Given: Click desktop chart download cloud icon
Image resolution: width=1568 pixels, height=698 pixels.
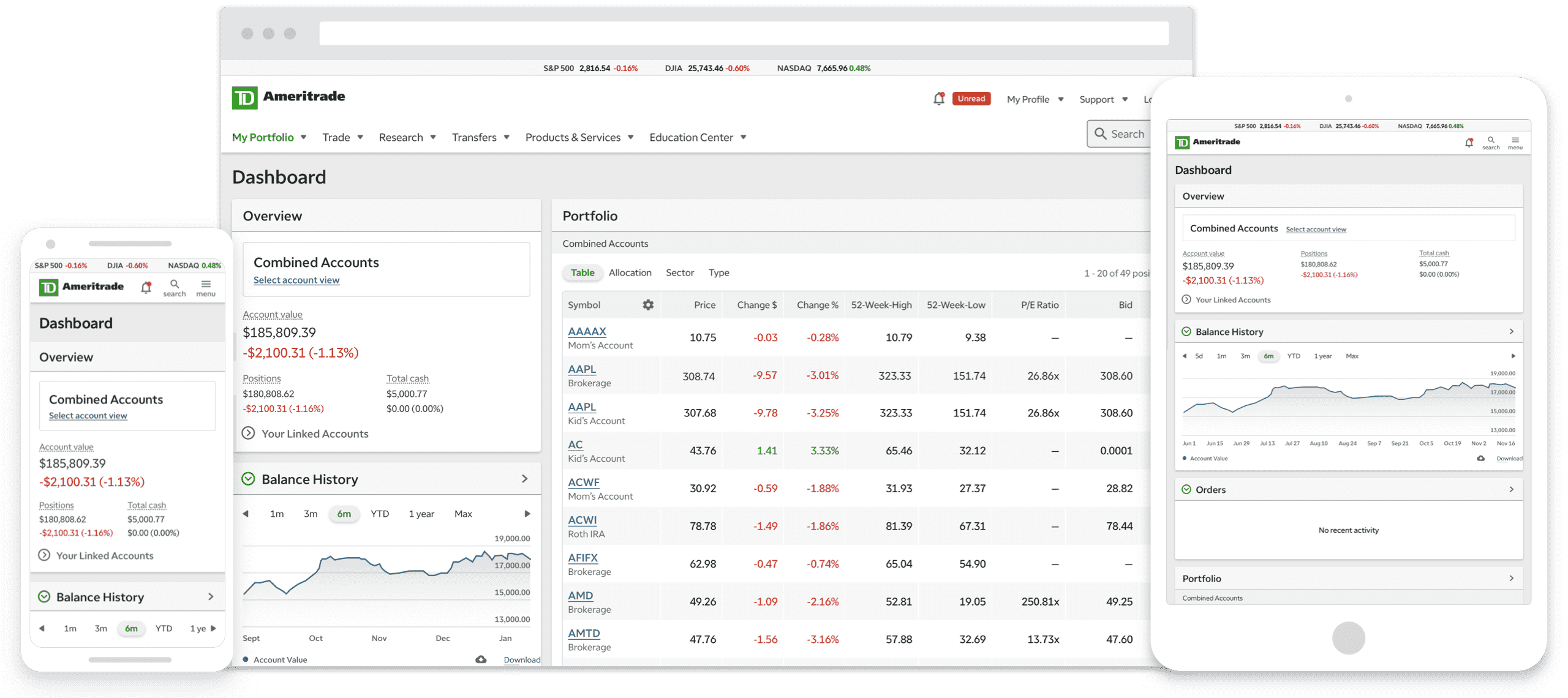Looking at the screenshot, I should [481, 659].
